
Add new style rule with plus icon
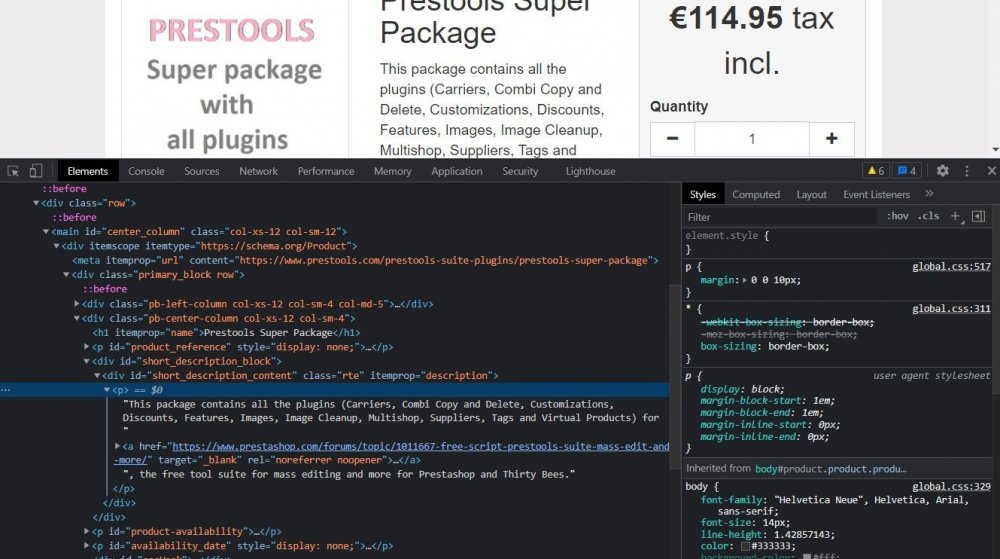click(955, 216)
